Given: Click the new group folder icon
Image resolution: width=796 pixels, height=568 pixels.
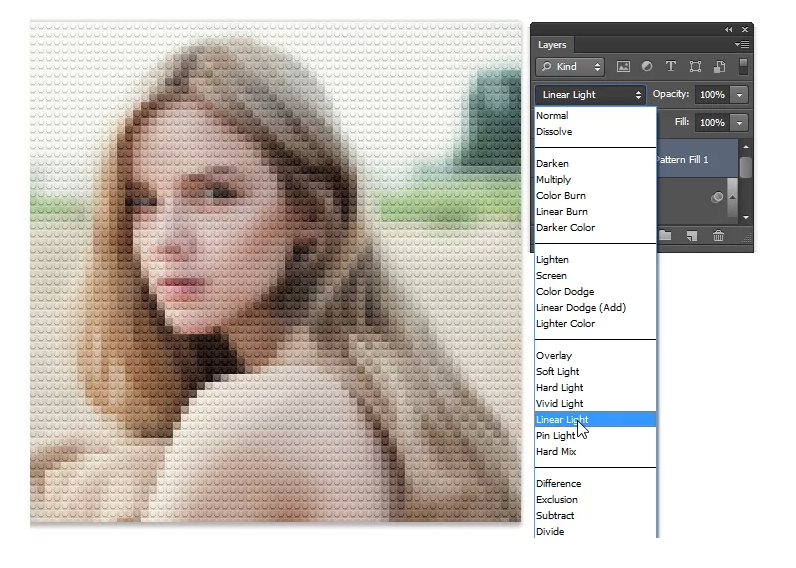Looking at the screenshot, I should [x=666, y=236].
